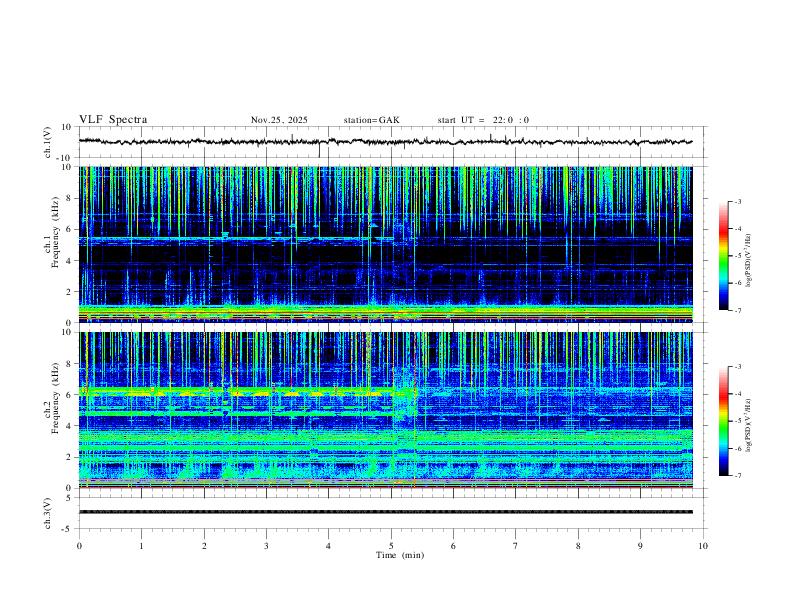Click the ch.2 'Frequency (kHz)' axis label

[55, 398]
